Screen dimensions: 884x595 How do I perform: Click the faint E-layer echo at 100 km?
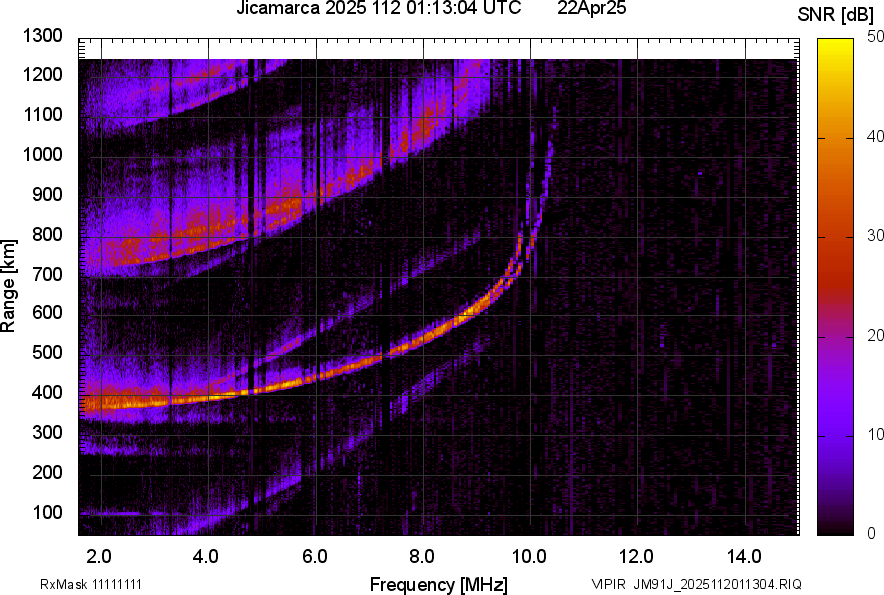[x=110, y=513]
